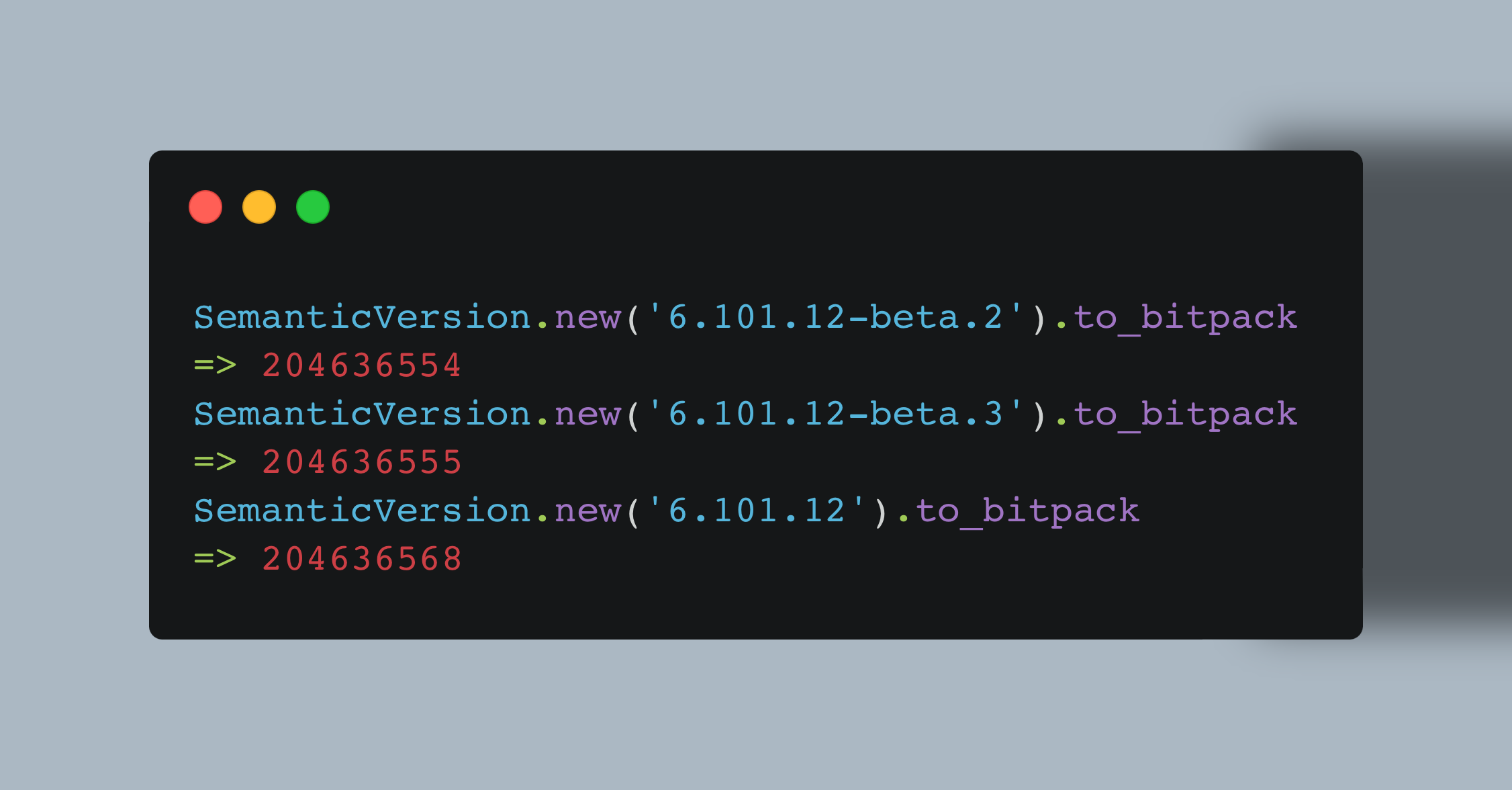Click the red close dot
1512x790 pixels.
coord(205,207)
